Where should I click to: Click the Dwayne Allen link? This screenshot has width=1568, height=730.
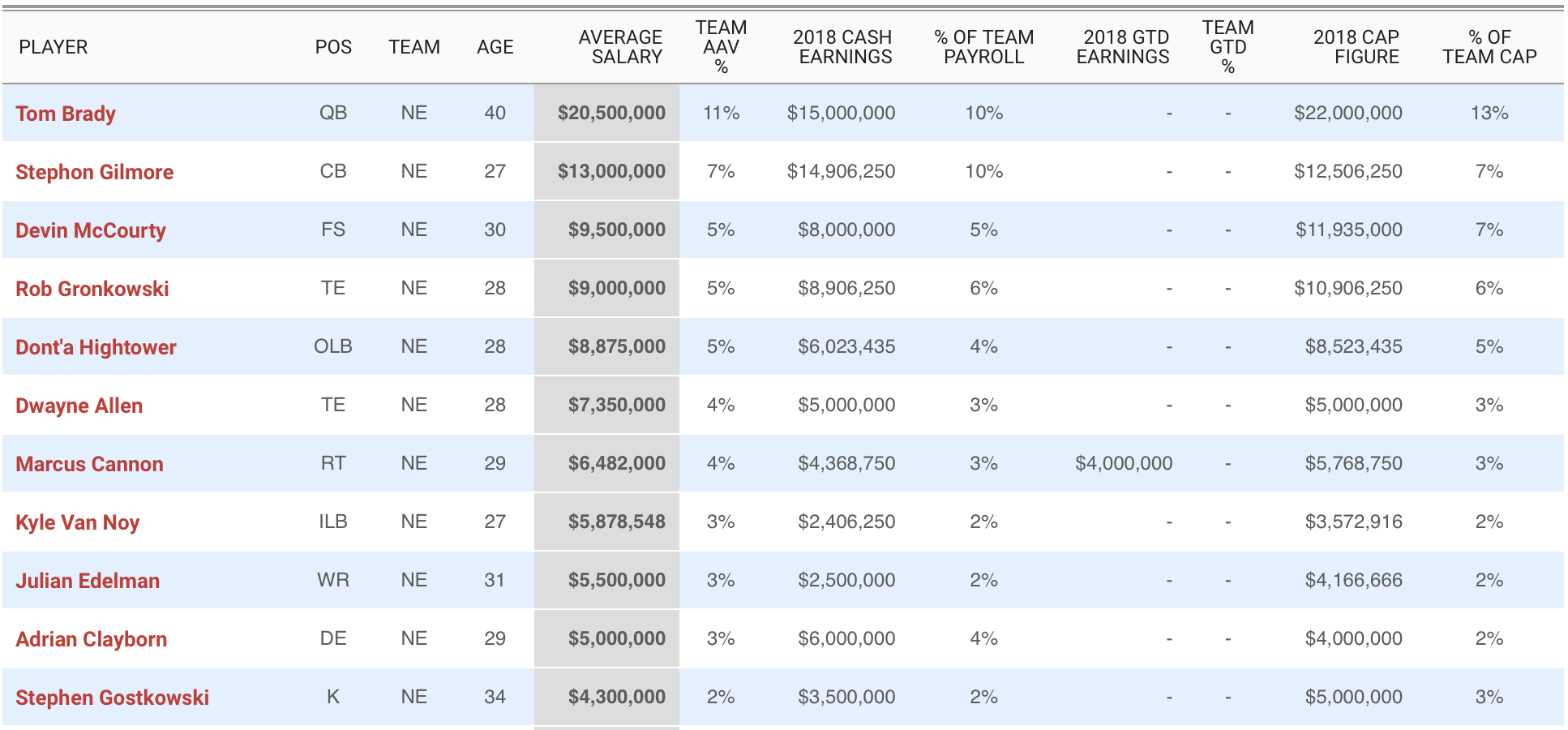click(x=79, y=406)
